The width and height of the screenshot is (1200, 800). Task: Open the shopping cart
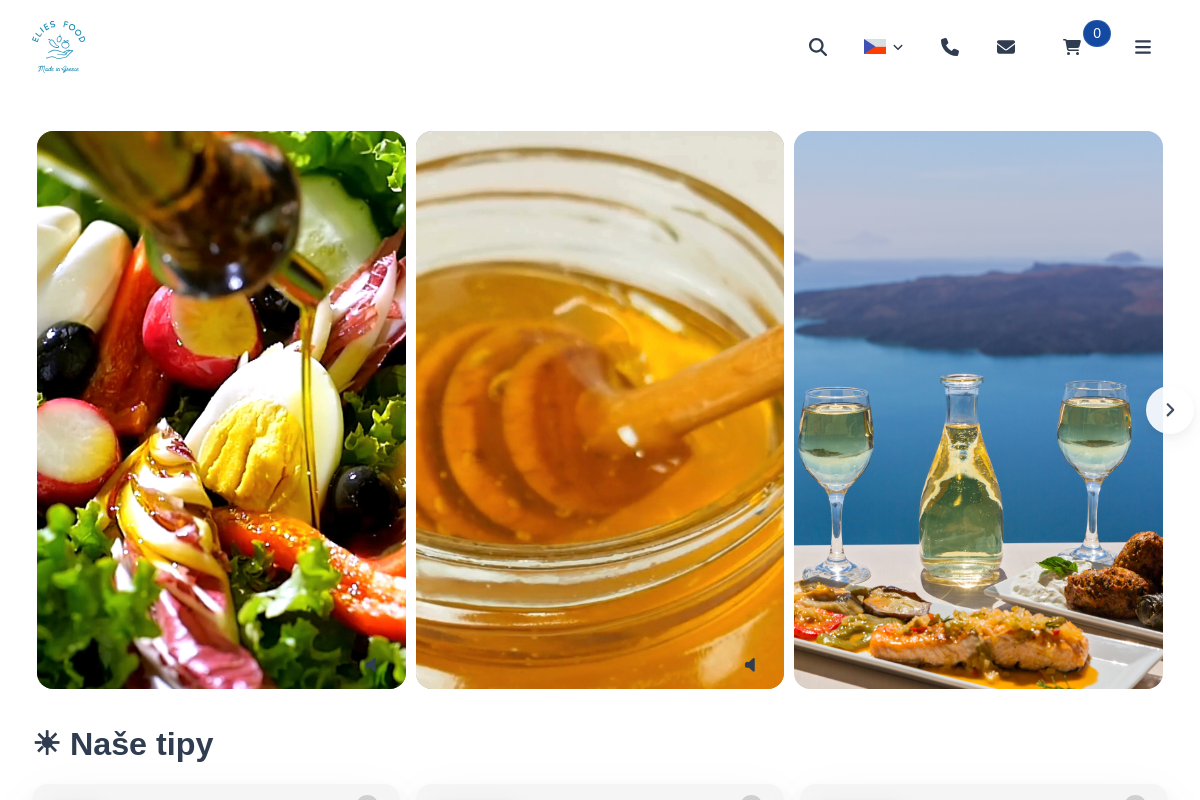pos(1072,47)
